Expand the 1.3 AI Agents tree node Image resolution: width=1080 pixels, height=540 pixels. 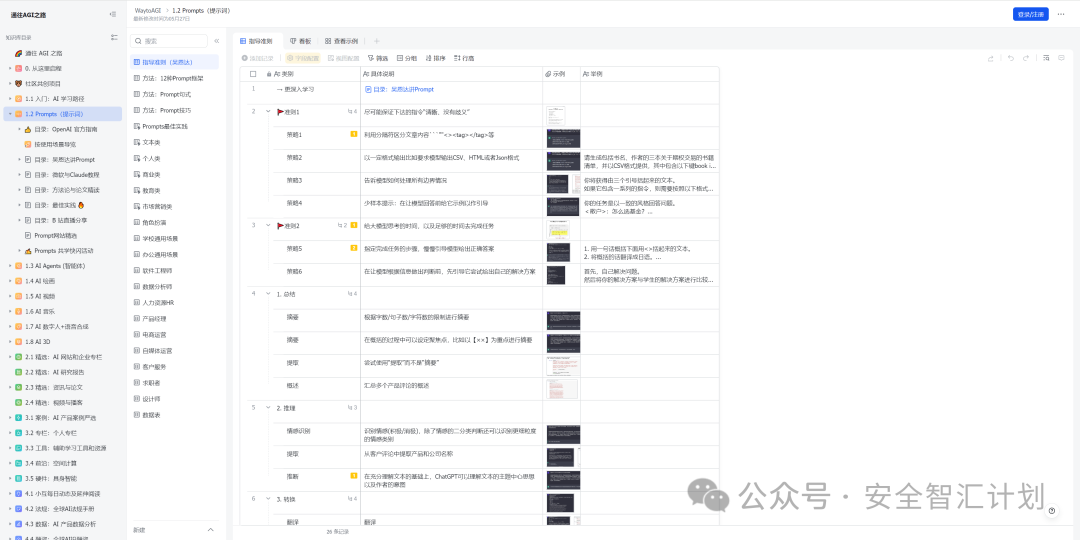point(10,266)
